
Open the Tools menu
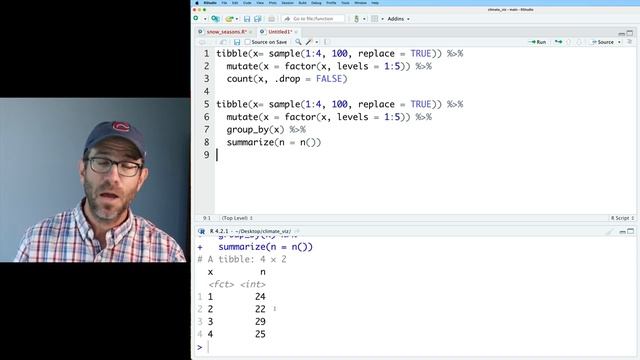pos(345,3)
